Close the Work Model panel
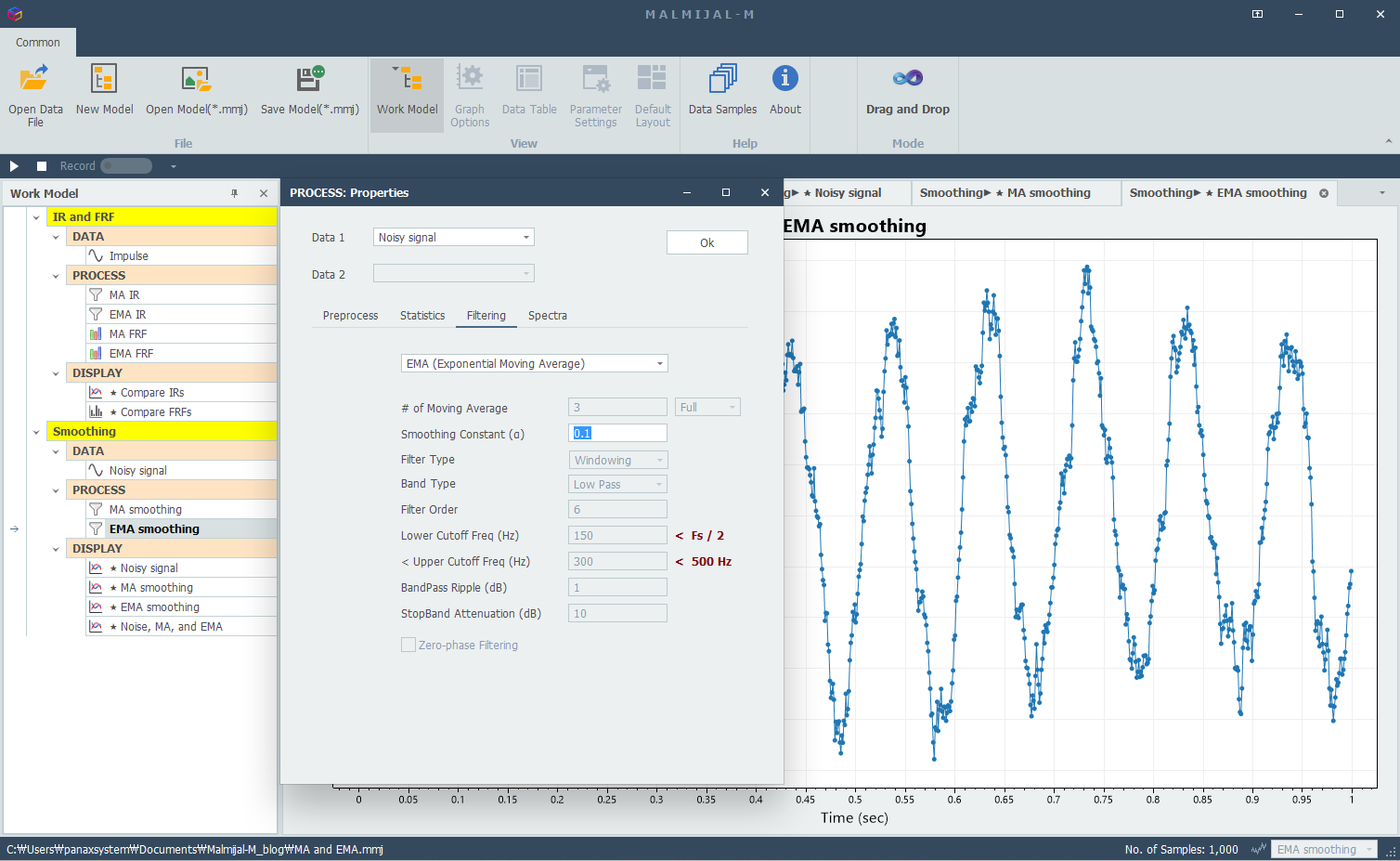The image size is (1400, 861). tap(264, 193)
